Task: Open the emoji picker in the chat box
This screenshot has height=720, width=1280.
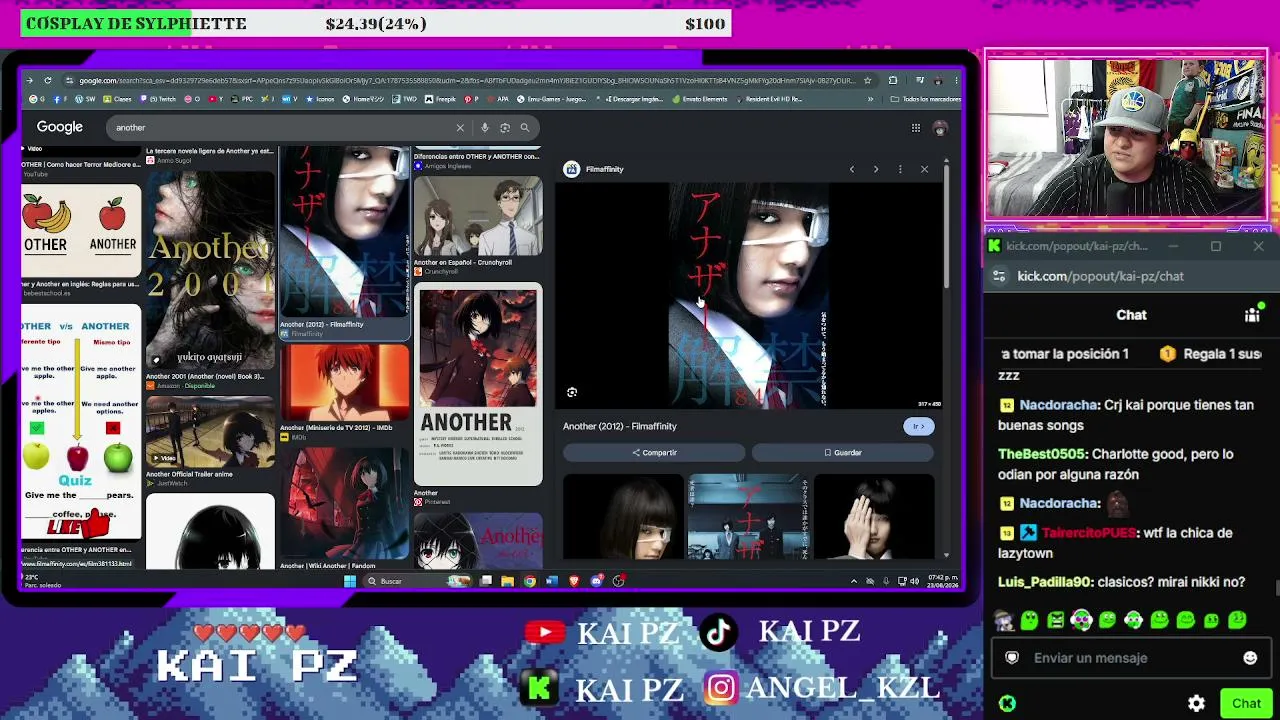Action: 1250,658
